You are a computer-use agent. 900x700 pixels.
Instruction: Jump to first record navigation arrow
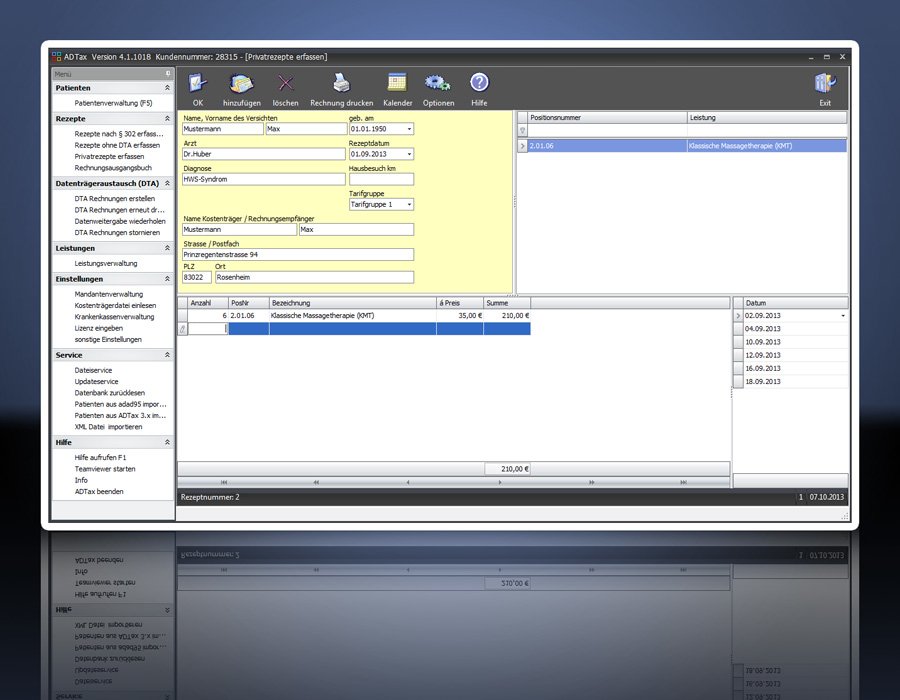click(224, 483)
